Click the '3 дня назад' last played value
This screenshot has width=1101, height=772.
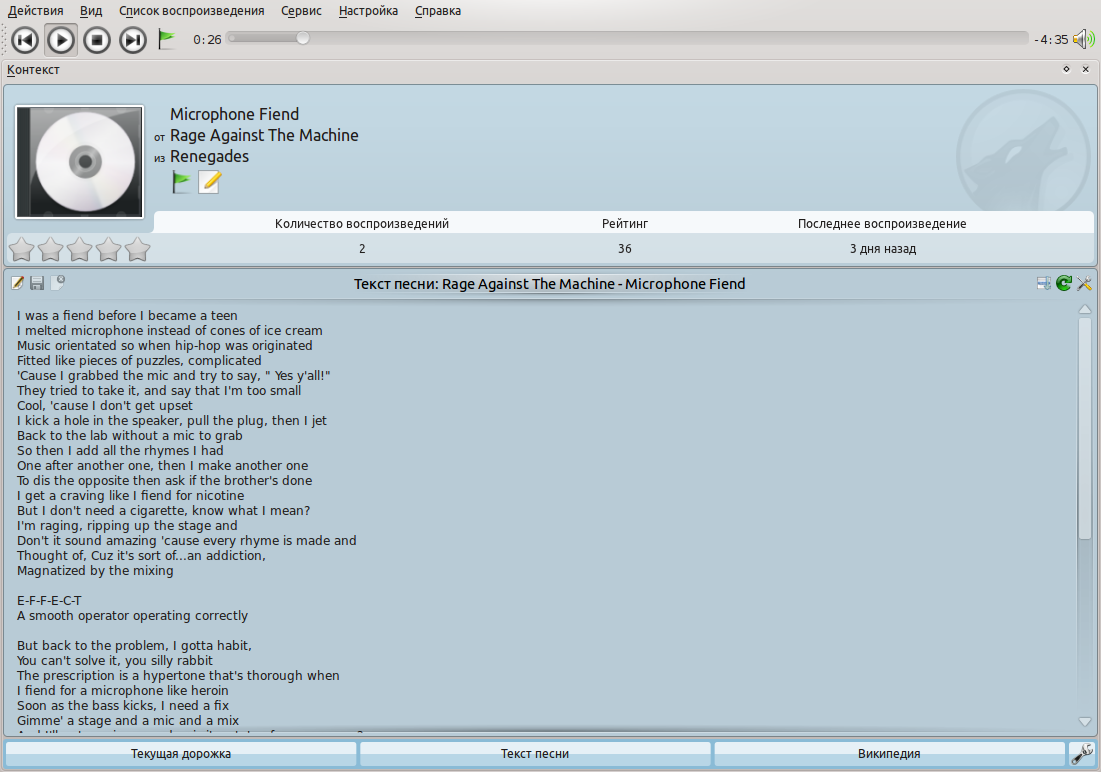[x=883, y=249]
